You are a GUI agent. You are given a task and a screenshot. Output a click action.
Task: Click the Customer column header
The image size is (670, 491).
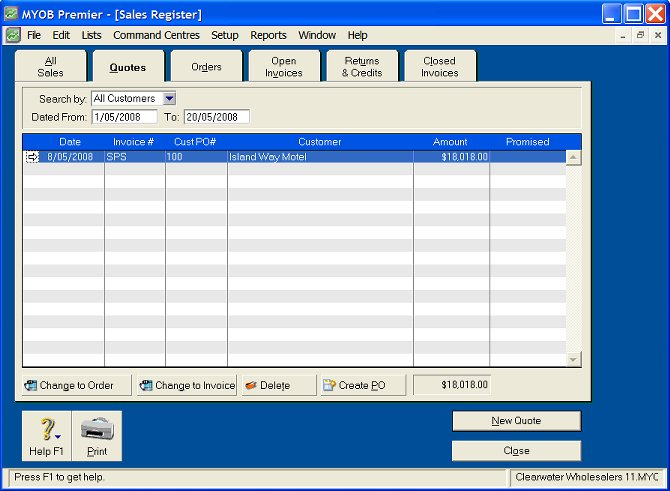point(320,142)
